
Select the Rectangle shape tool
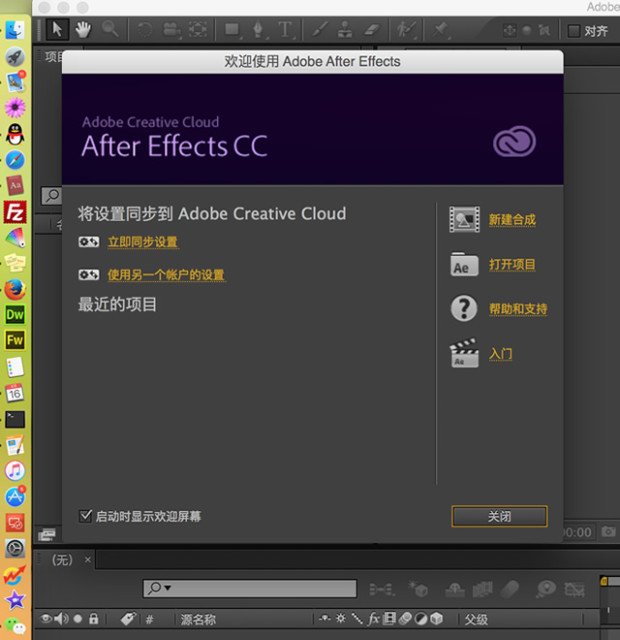[233, 30]
